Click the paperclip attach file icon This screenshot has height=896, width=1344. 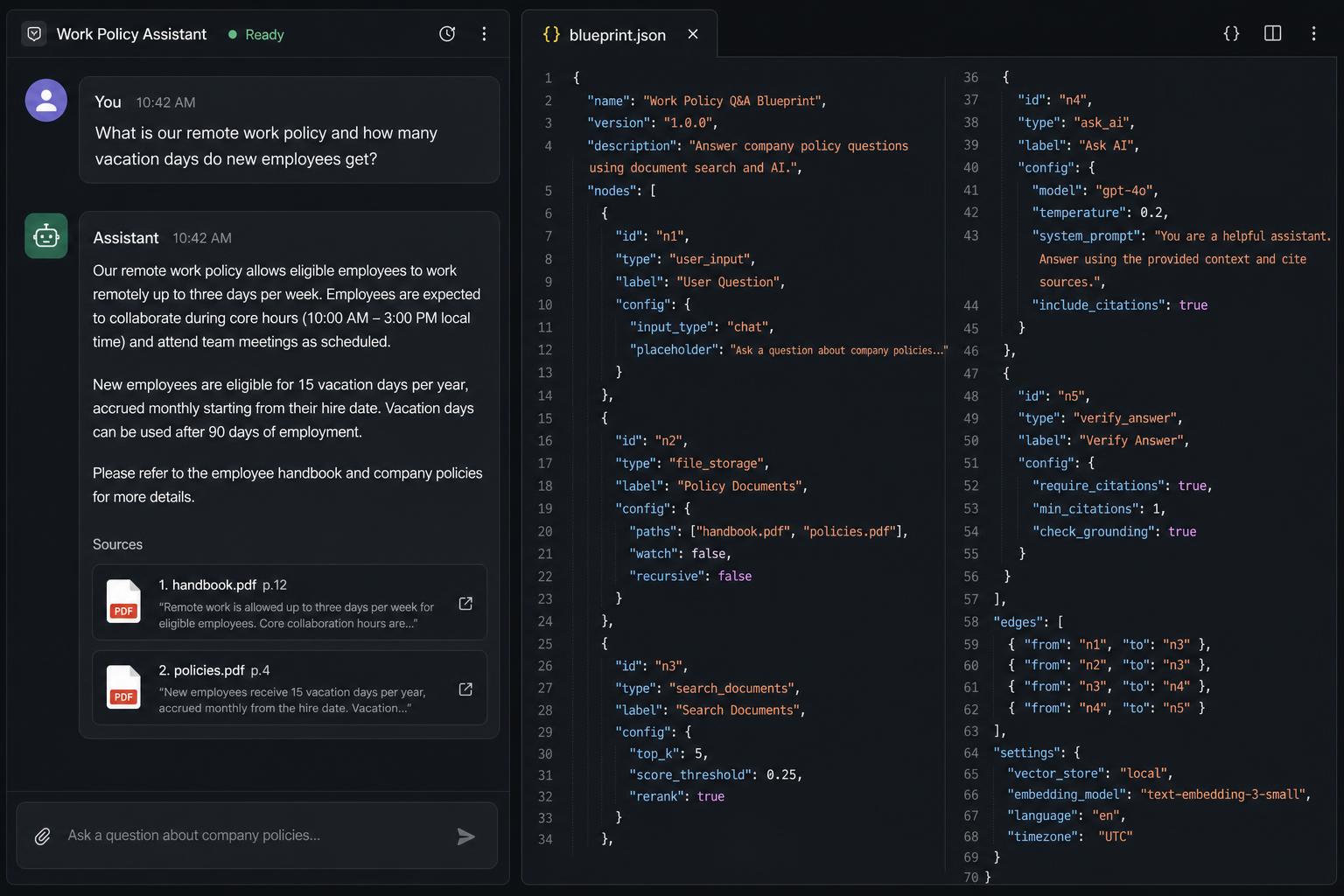pos(42,836)
